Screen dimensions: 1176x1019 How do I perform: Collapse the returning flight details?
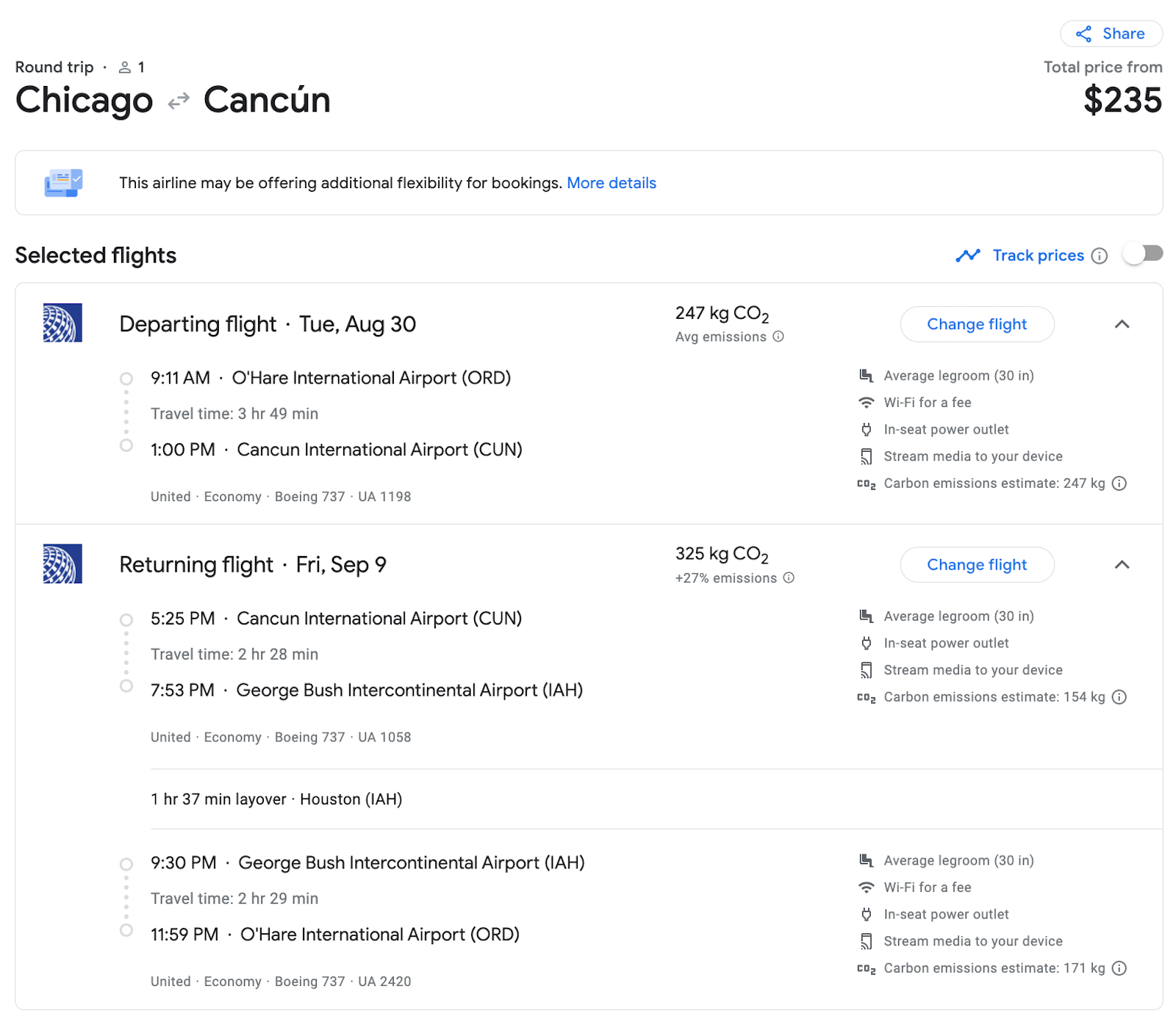tap(1122, 565)
